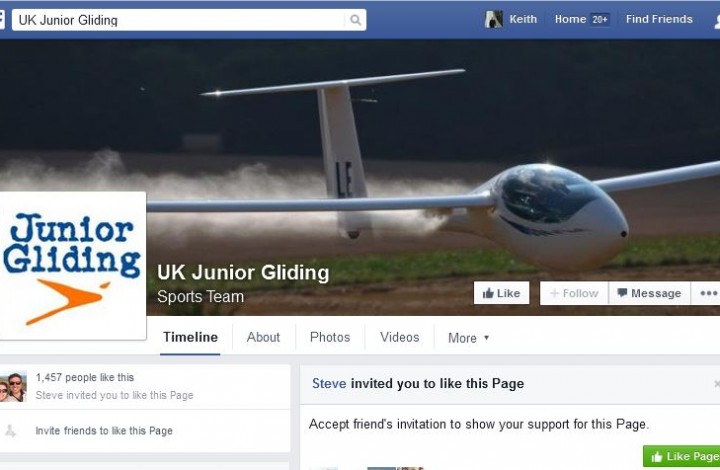
Task: Open Find Friends link
Action: [x=659, y=19]
